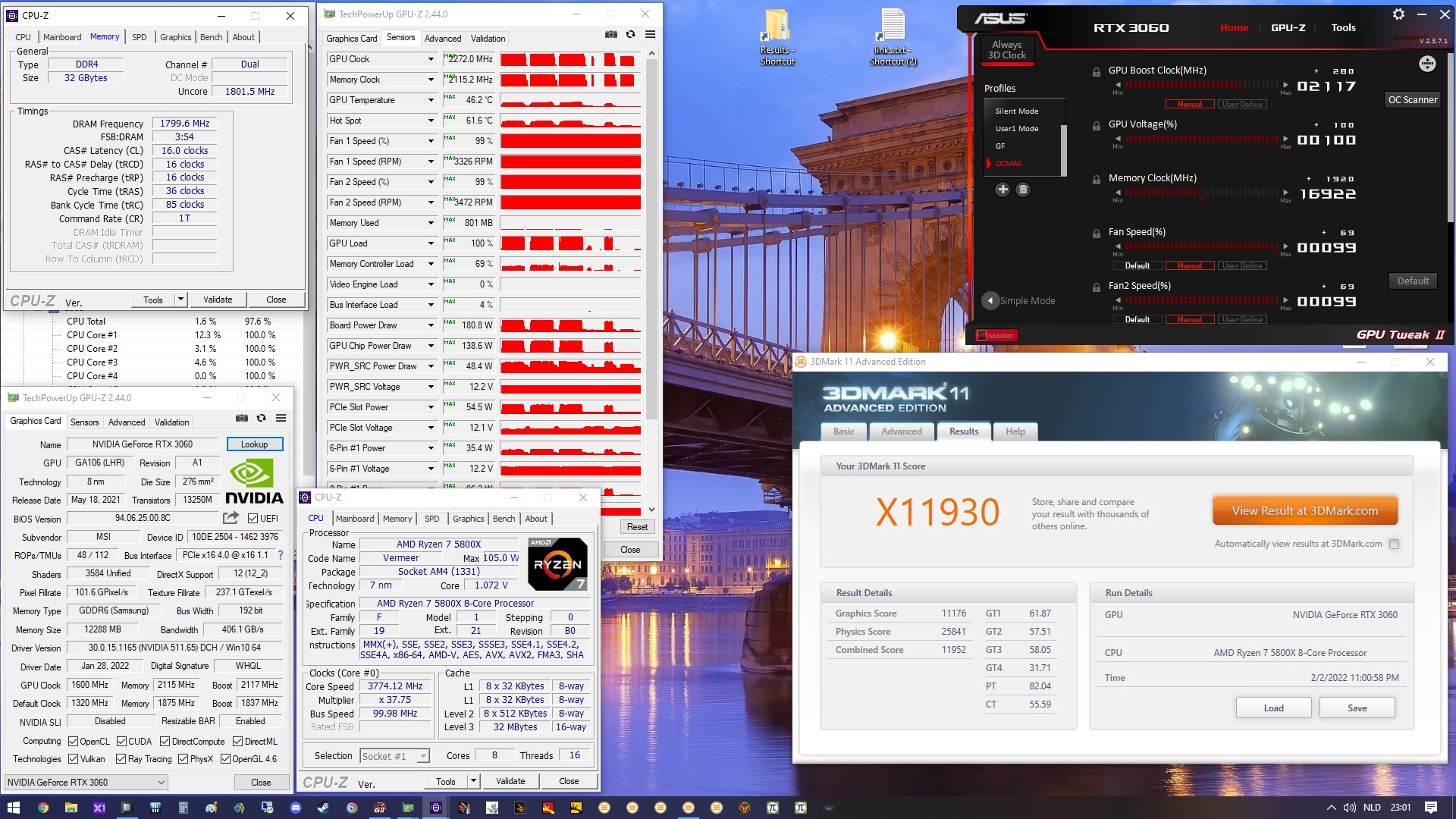The width and height of the screenshot is (1456, 819).
Task: Open Chrome from taskbar
Action: click(42, 808)
